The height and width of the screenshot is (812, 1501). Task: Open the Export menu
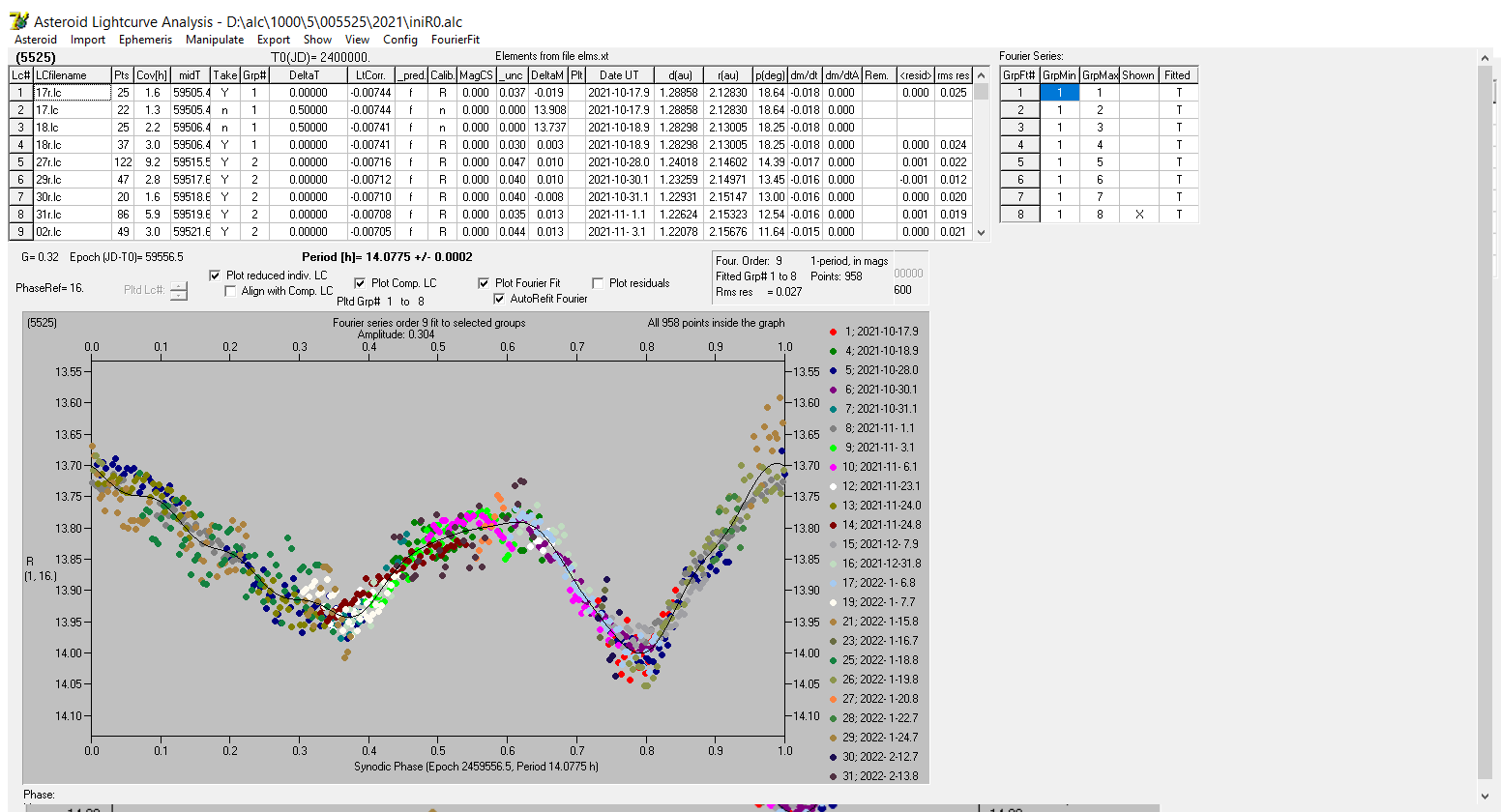pyautogui.click(x=274, y=40)
